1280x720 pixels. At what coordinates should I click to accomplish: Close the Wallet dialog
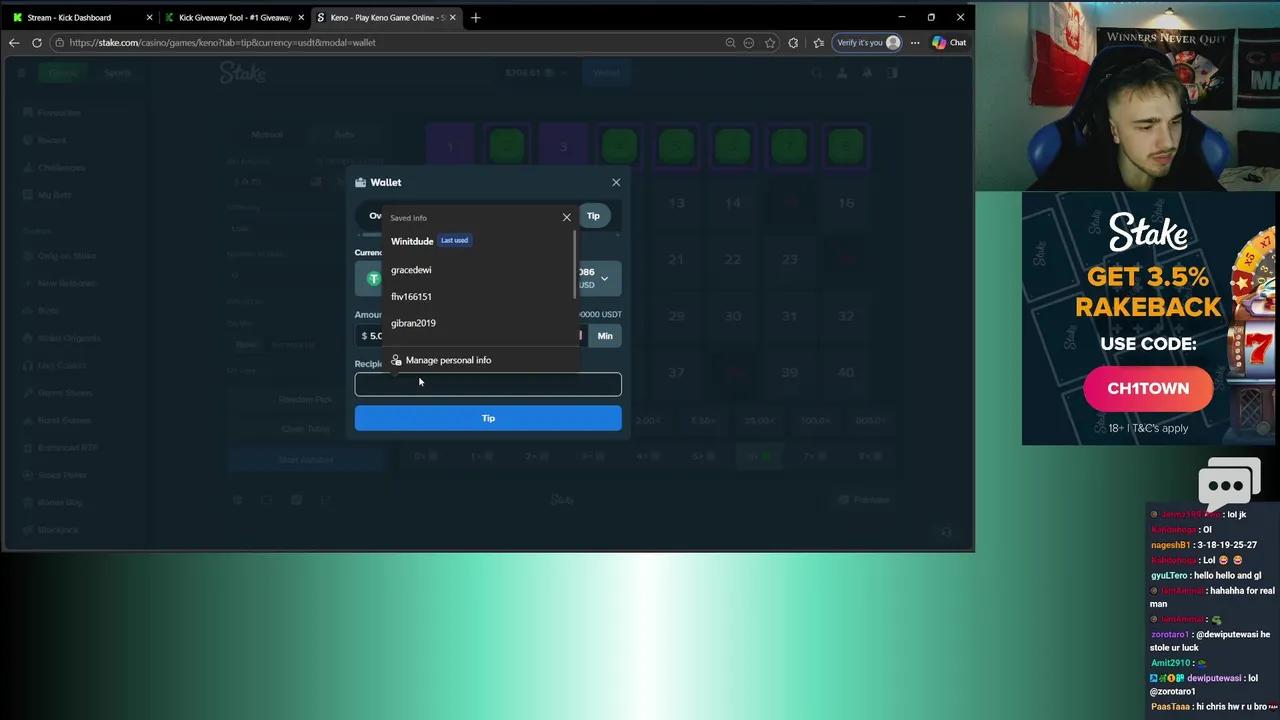(x=616, y=182)
